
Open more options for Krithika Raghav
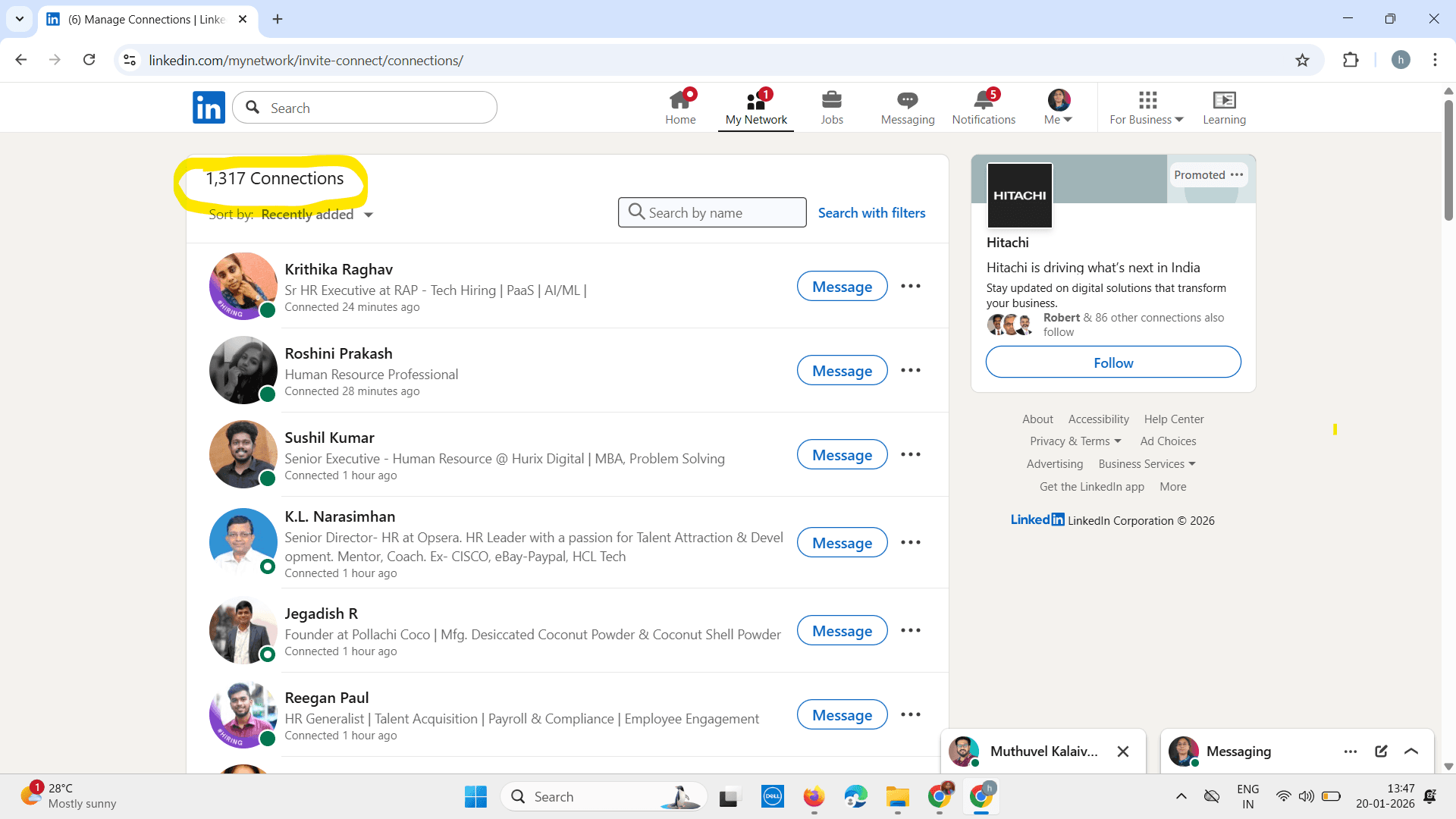point(910,286)
